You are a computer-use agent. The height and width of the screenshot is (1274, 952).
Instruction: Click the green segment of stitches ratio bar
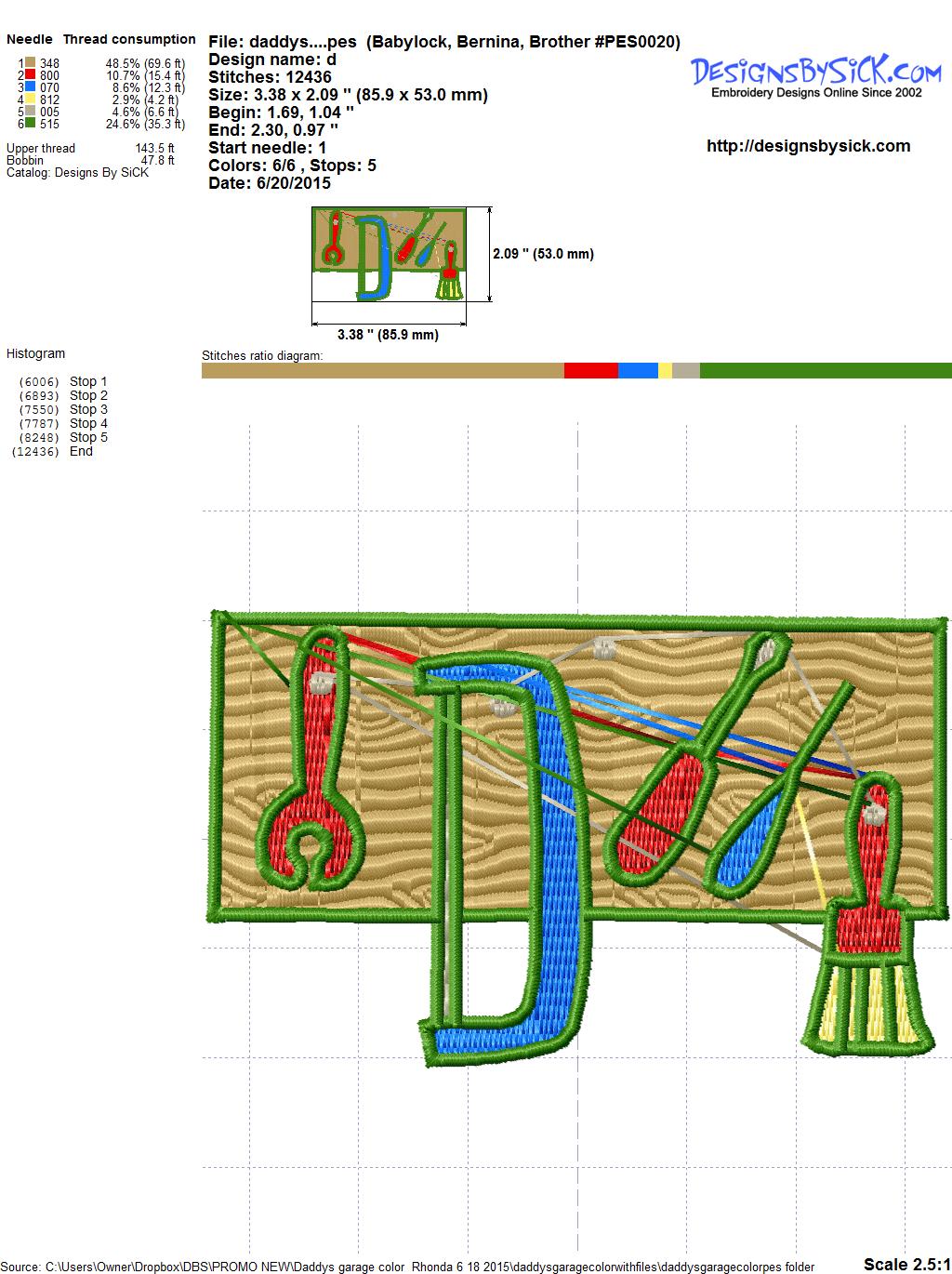[825, 370]
